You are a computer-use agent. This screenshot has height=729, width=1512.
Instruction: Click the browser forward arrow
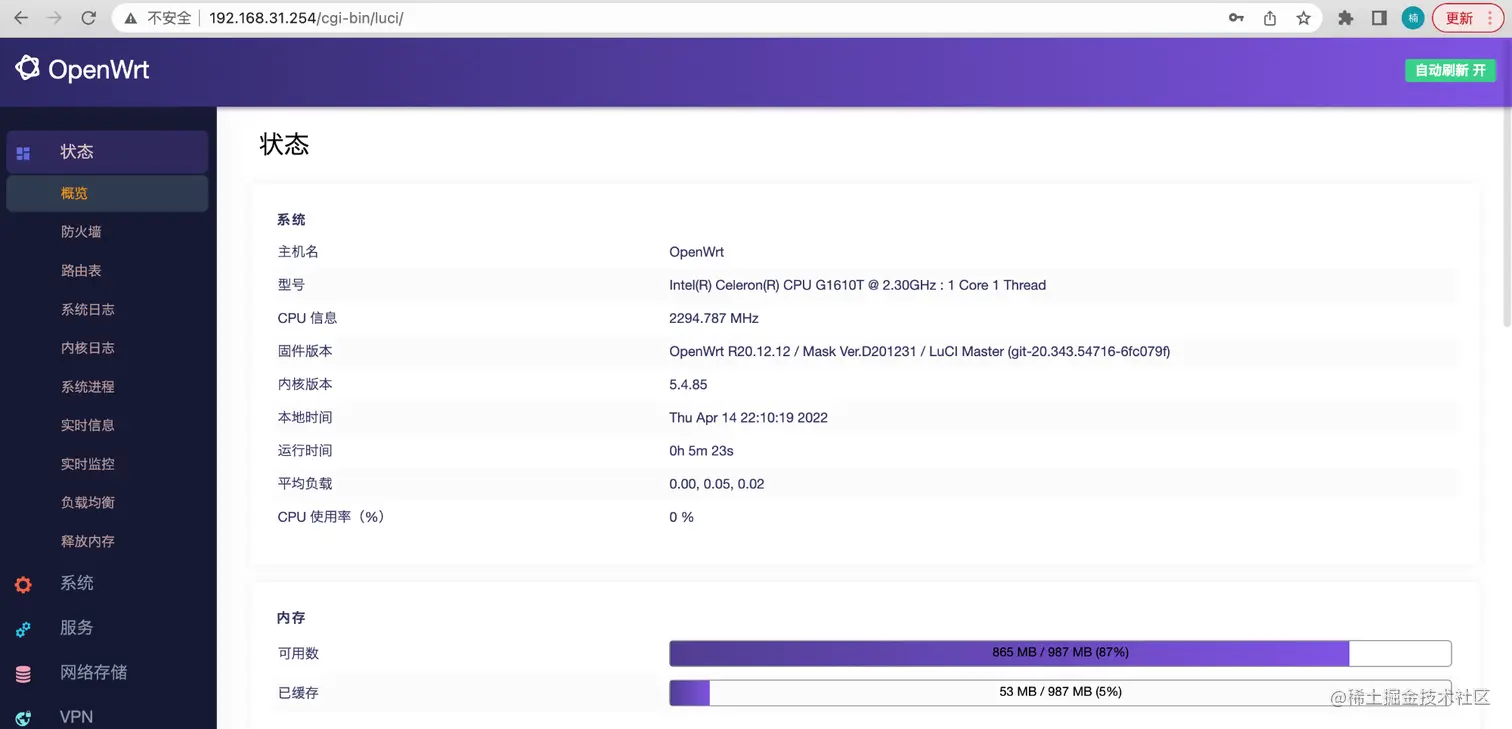[x=55, y=18]
